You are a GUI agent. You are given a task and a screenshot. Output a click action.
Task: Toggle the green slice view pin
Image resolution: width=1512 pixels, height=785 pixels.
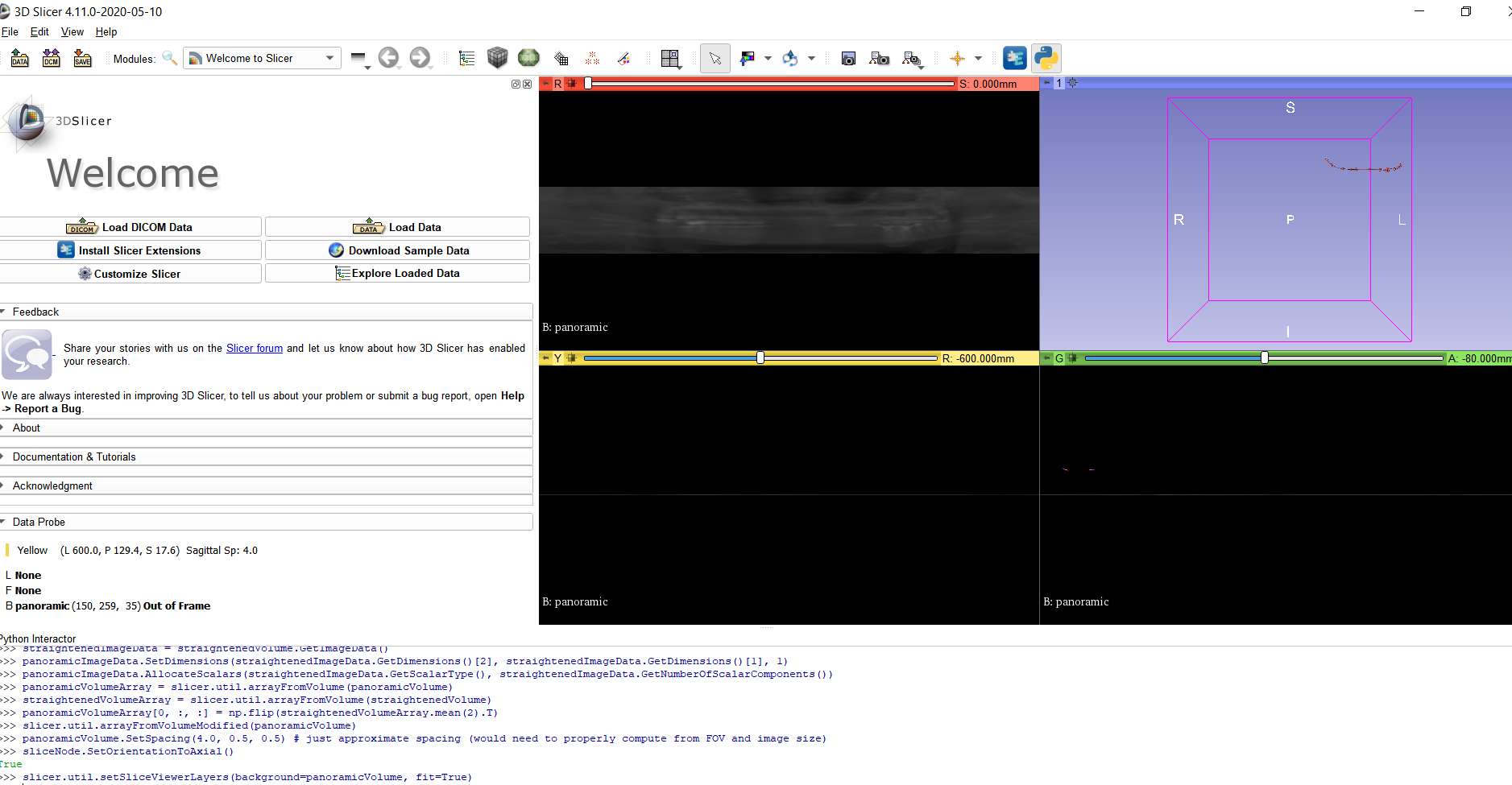coord(1046,358)
